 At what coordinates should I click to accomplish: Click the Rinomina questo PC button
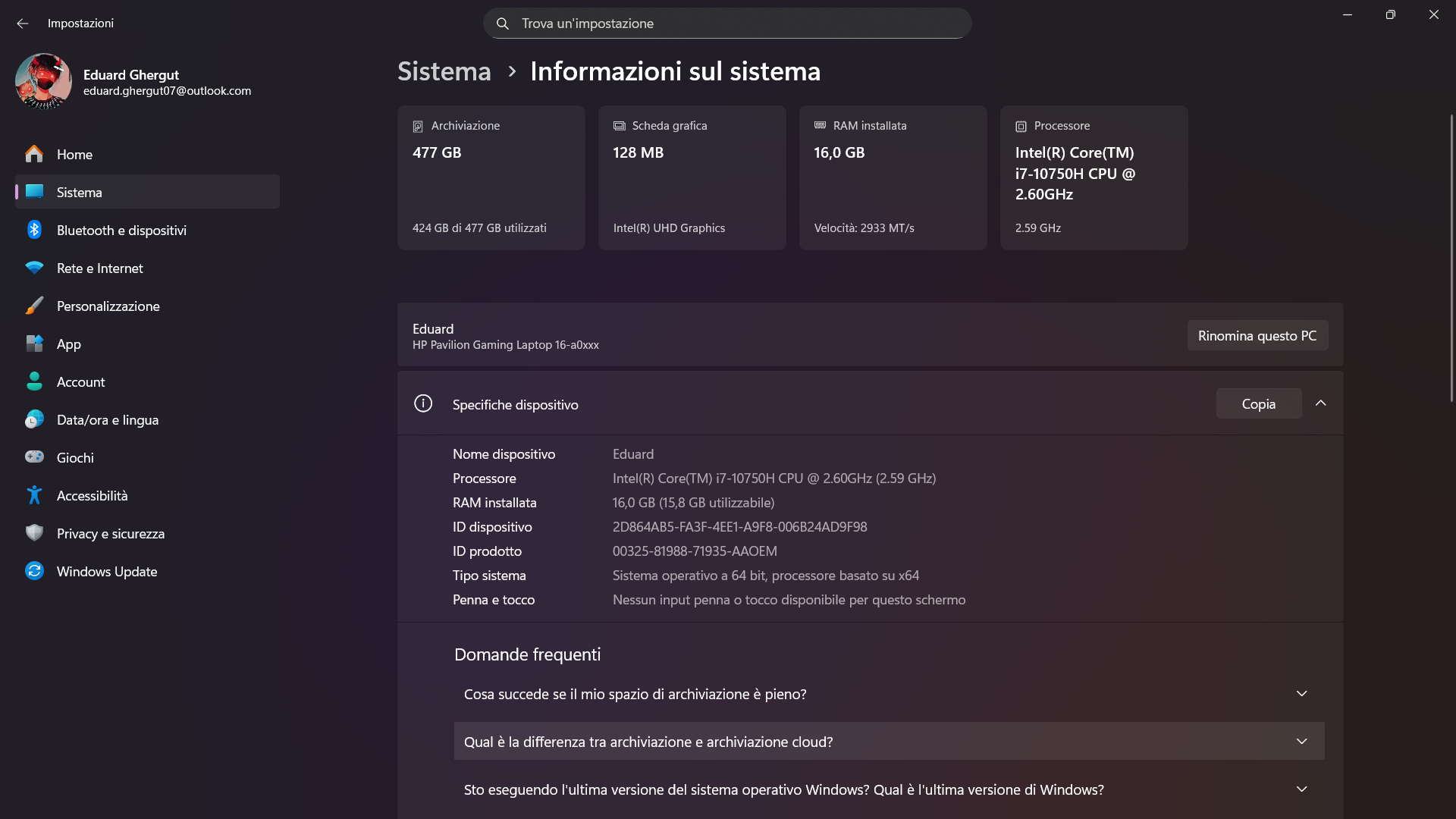(x=1257, y=335)
